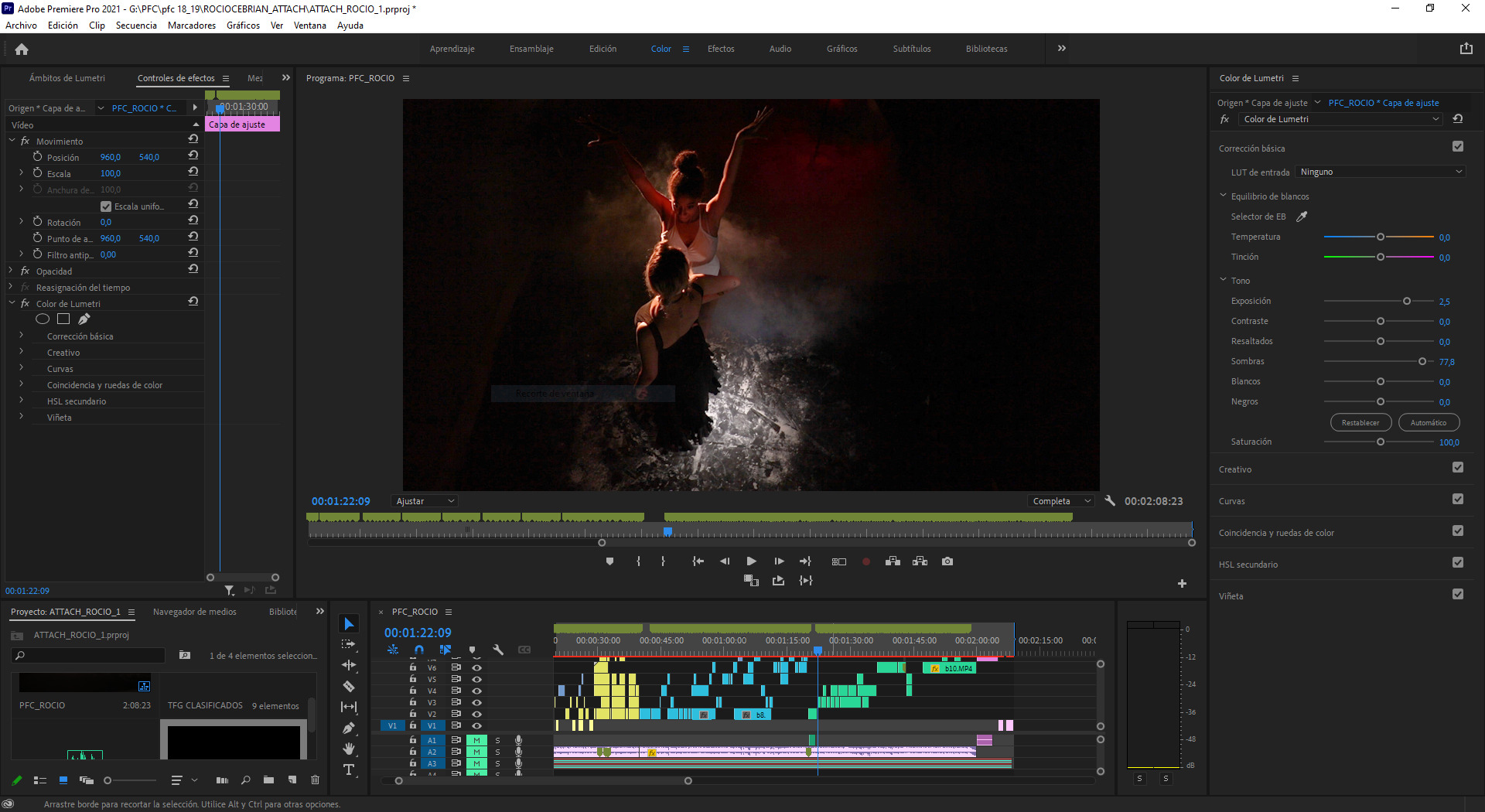The width and height of the screenshot is (1485, 812).
Task: Open Ajustar zoom level dropdown
Action: coord(425,501)
